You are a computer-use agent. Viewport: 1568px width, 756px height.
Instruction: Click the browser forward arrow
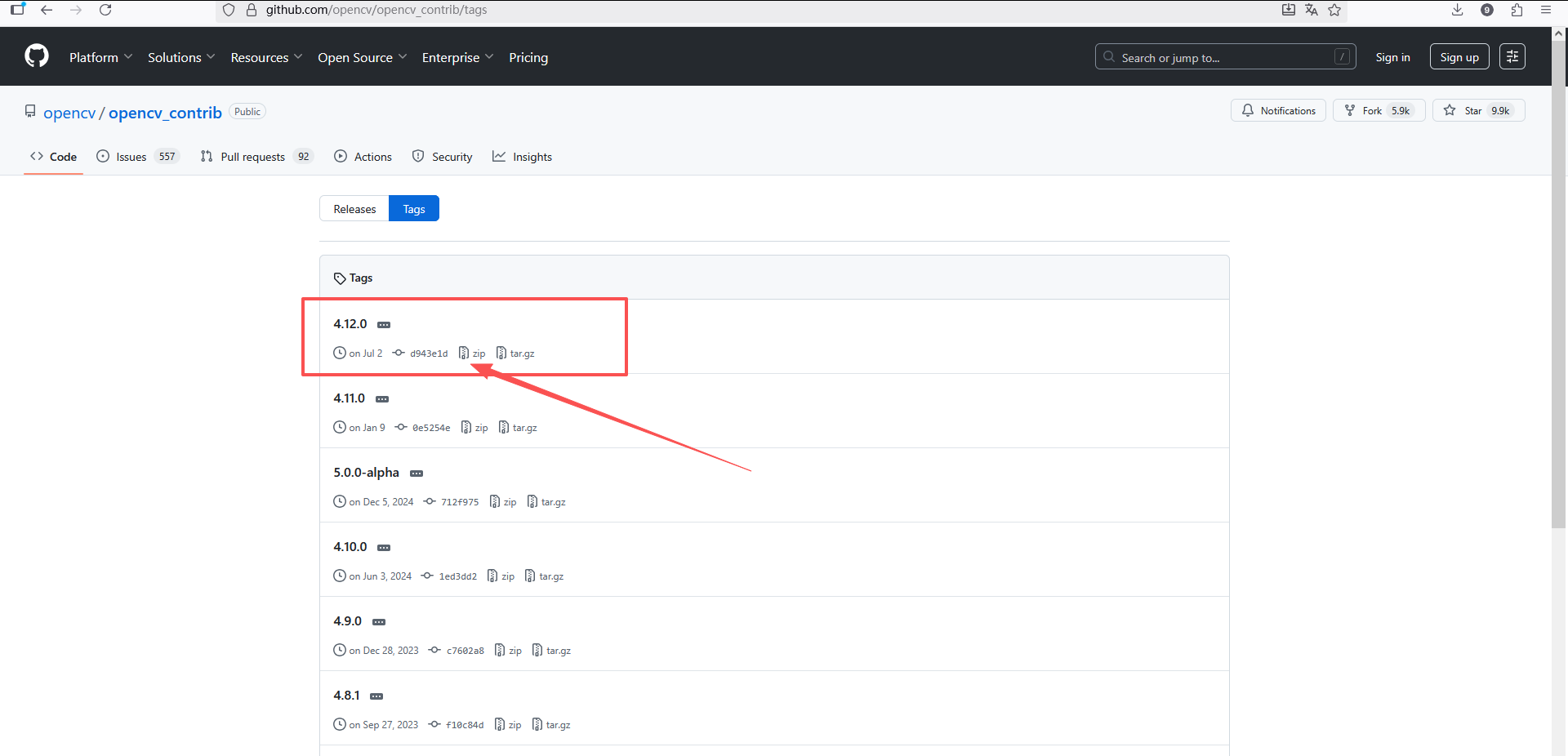[76, 10]
